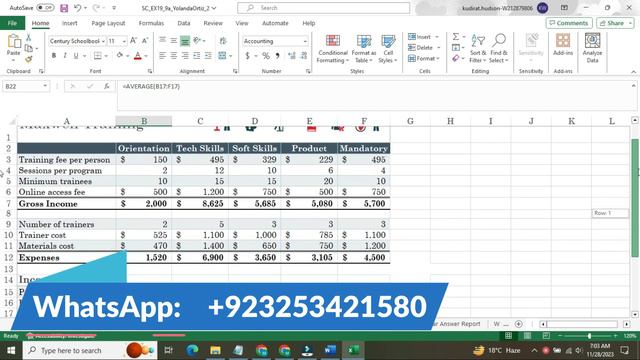Adjust the zoom slider handle
The width and height of the screenshot is (640, 360).
pos(589,336)
